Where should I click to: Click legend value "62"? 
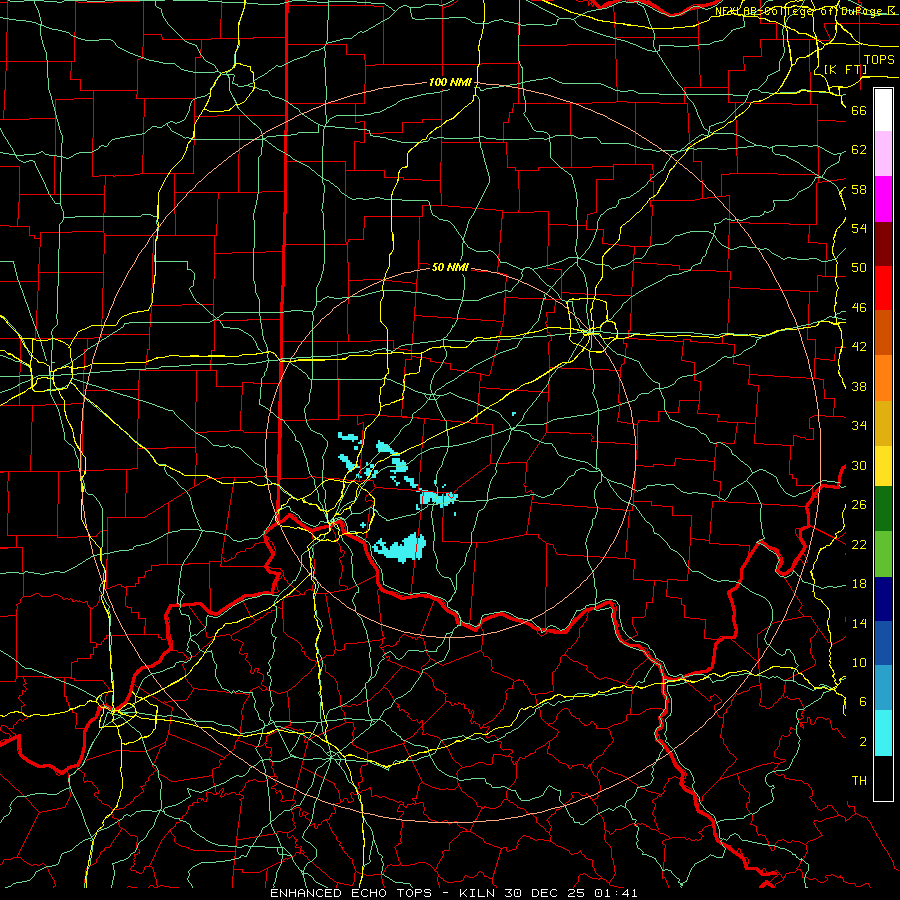[859, 150]
